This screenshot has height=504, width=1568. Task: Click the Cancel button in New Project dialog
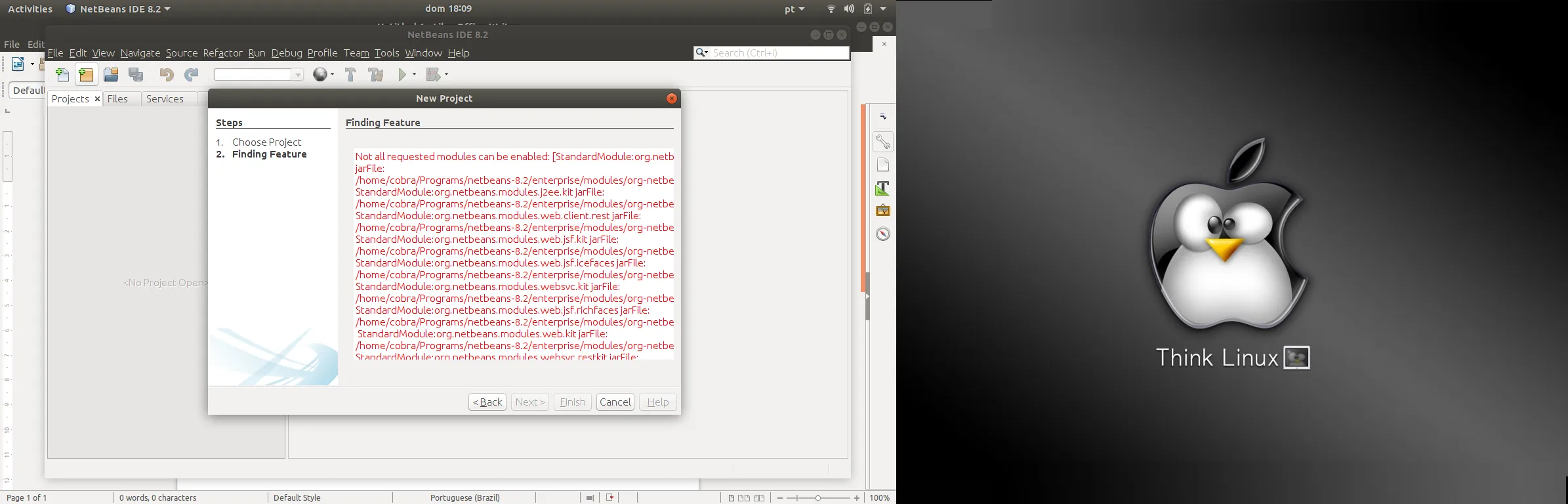pyautogui.click(x=615, y=402)
